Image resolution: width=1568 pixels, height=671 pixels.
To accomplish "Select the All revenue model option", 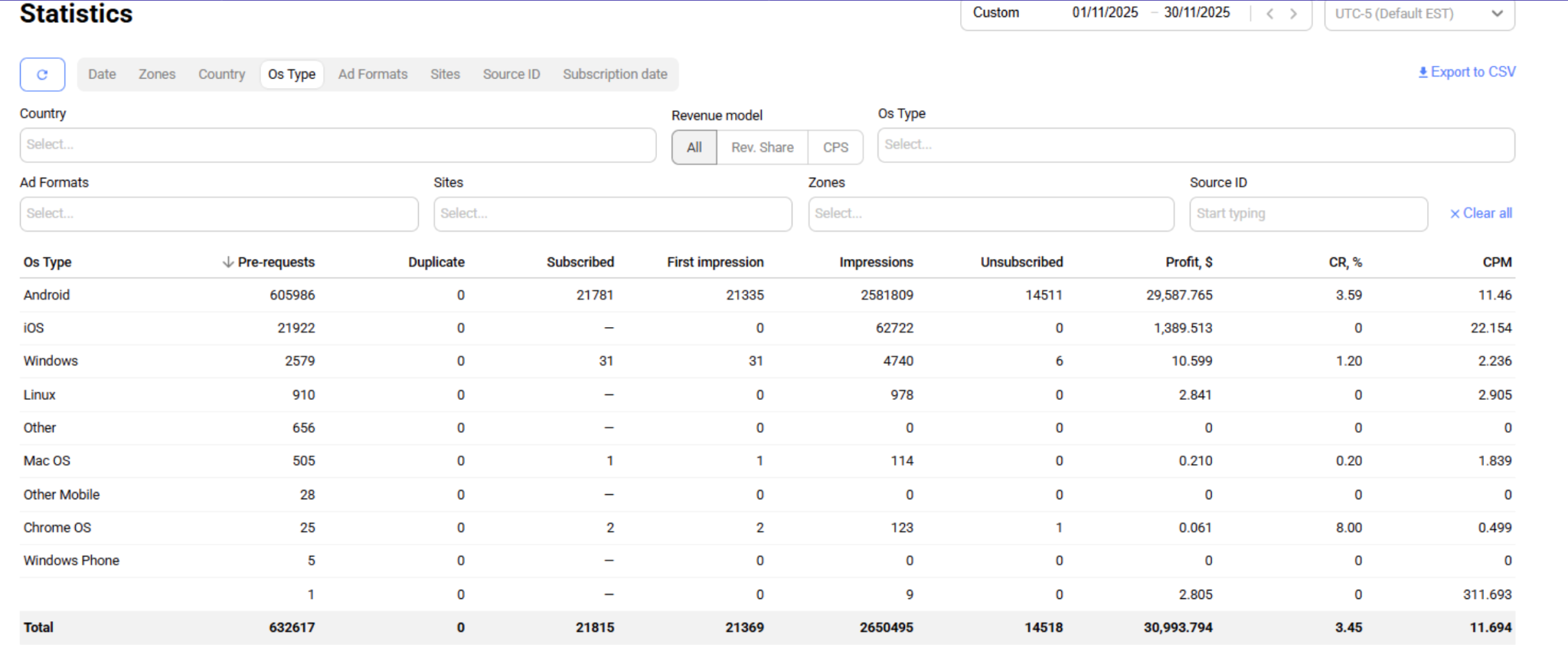I will tap(694, 147).
